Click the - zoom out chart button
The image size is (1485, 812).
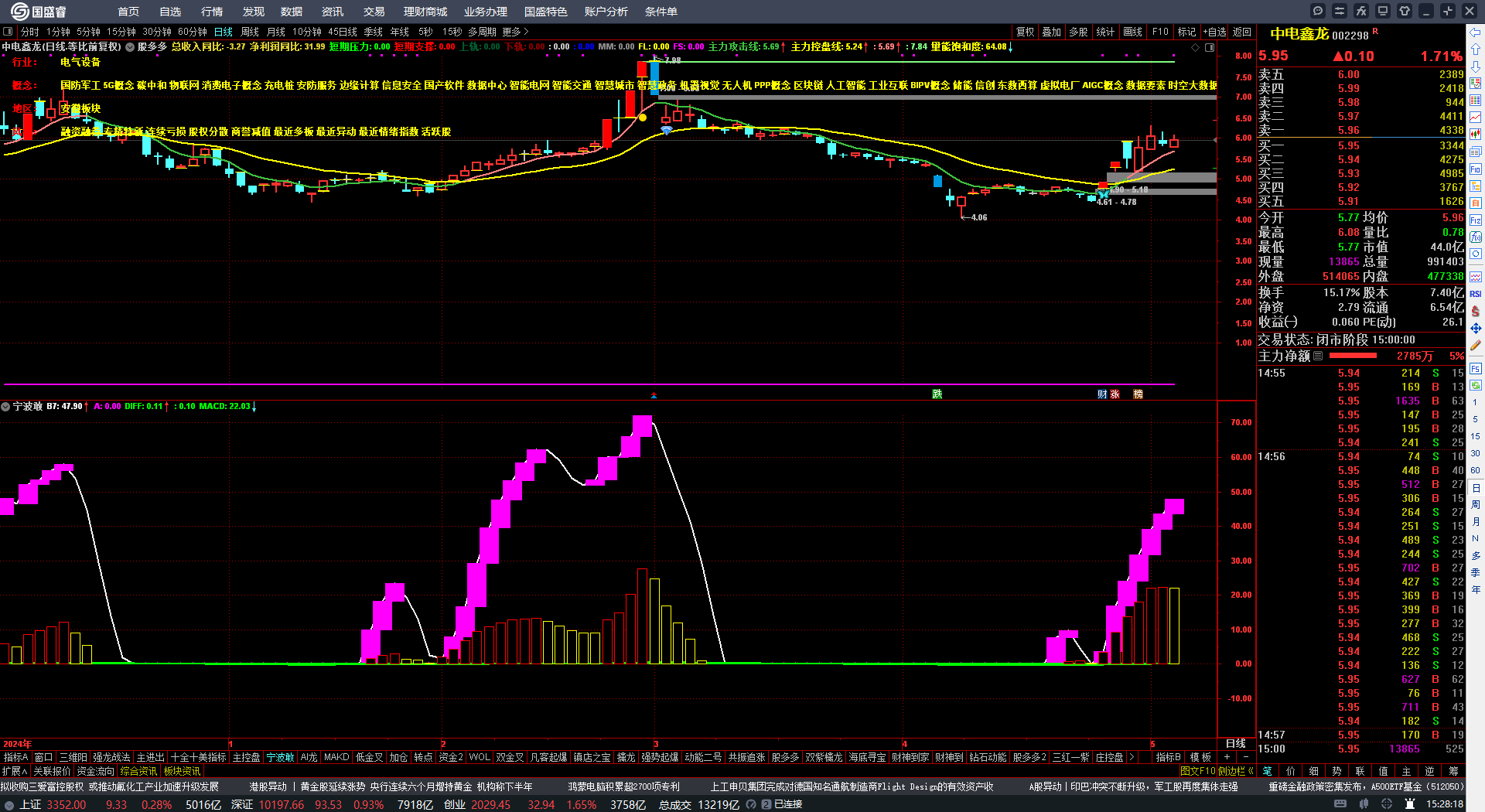(x=1245, y=757)
